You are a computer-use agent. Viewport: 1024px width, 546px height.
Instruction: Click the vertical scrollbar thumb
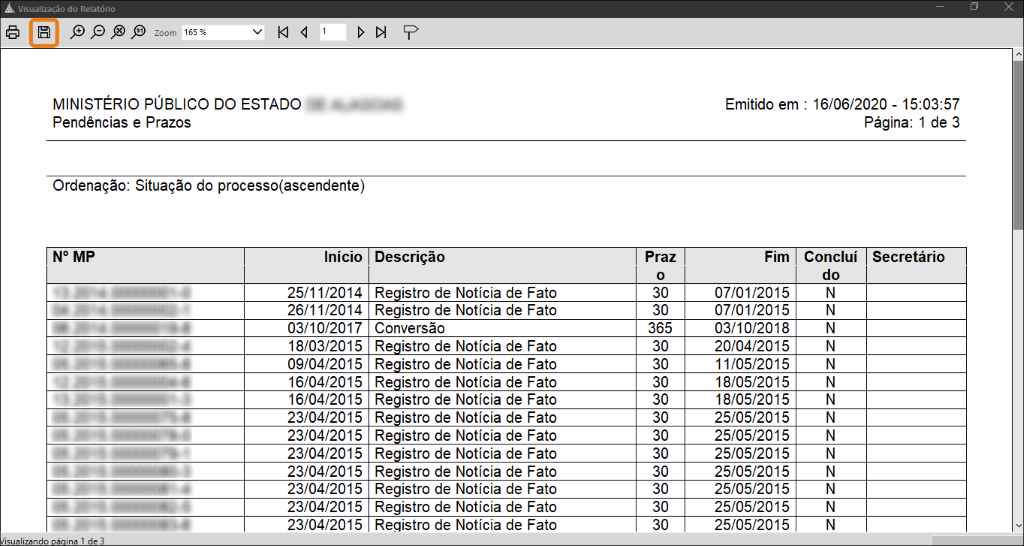(1017, 146)
